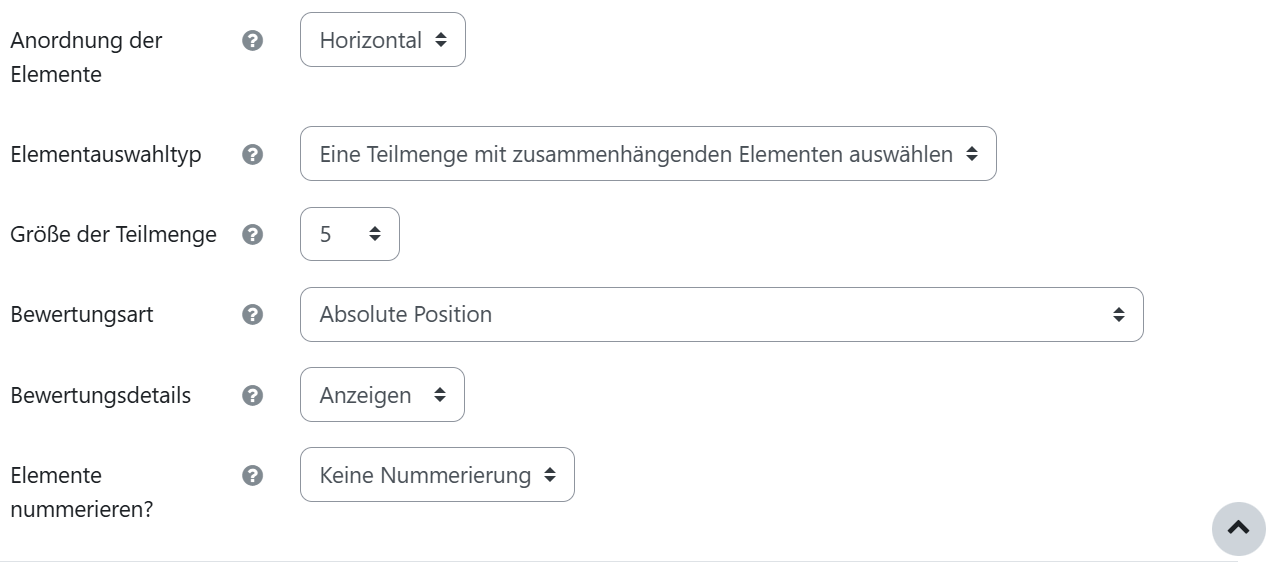1277x562 pixels.
Task: Click the Bewertungsart label
Action: click(82, 314)
